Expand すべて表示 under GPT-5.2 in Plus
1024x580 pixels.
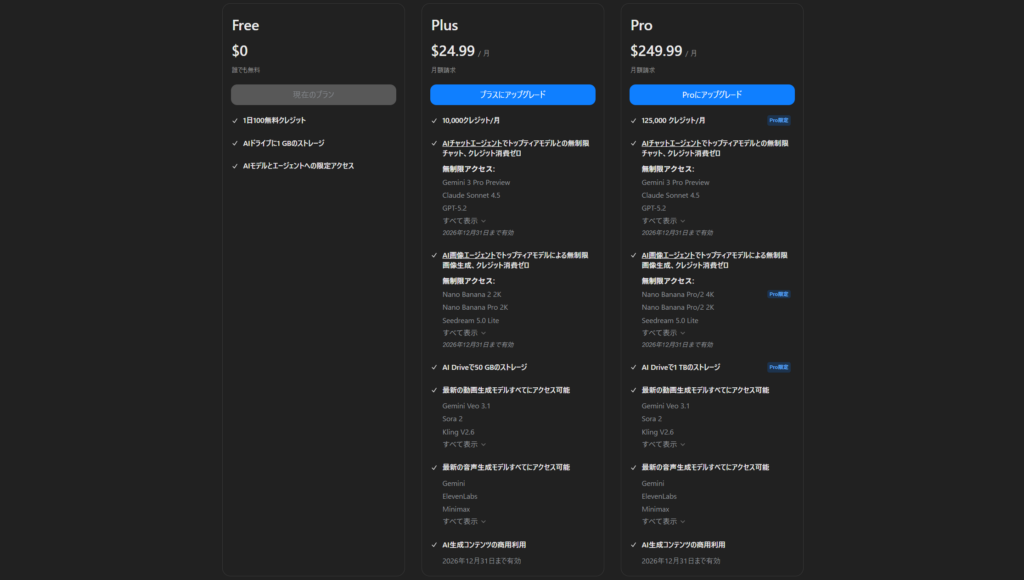[x=464, y=221]
